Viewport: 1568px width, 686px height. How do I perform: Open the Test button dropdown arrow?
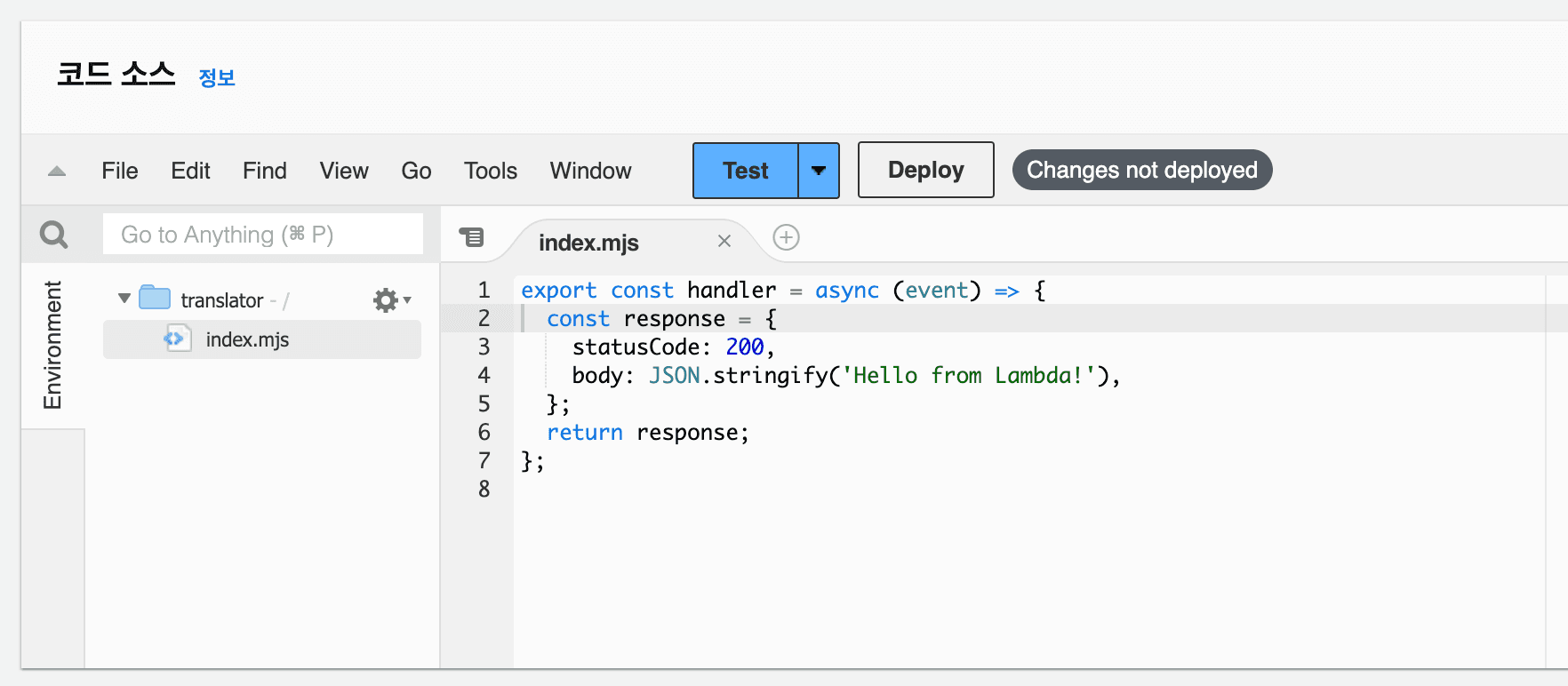coord(819,171)
